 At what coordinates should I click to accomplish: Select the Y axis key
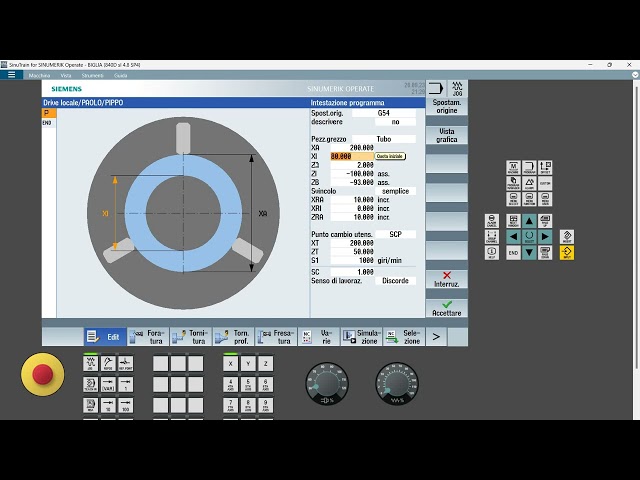(x=248, y=363)
